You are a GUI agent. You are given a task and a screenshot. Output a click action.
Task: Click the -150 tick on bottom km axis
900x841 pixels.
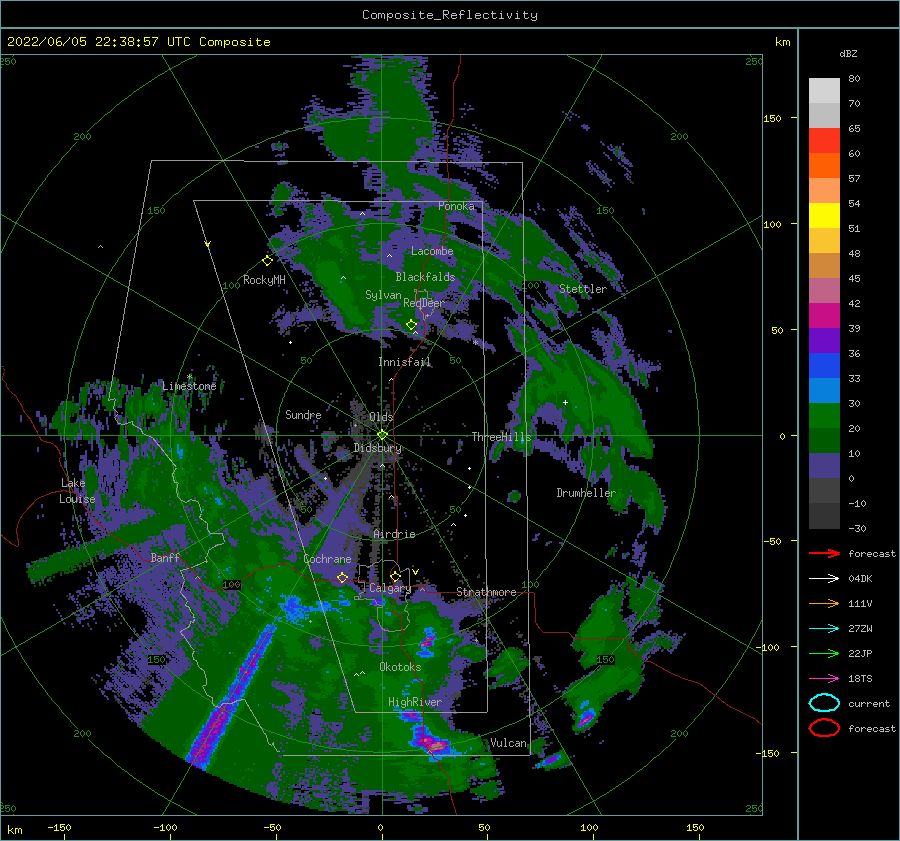point(59,827)
